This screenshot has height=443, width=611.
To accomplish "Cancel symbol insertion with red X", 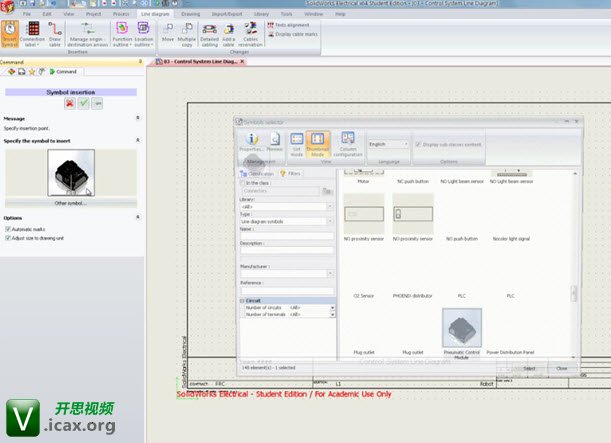I will [x=69, y=103].
